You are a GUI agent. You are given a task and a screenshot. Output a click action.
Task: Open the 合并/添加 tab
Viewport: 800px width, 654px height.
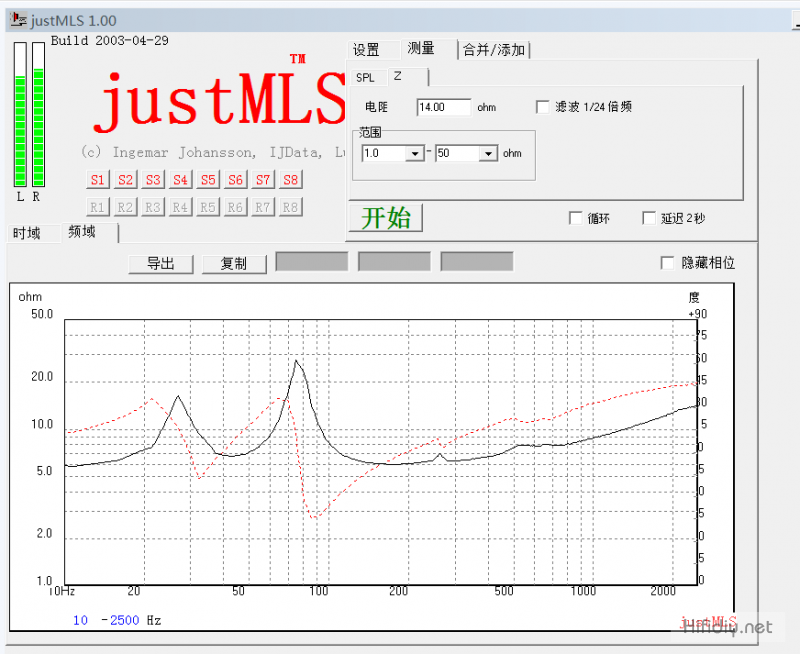494,50
